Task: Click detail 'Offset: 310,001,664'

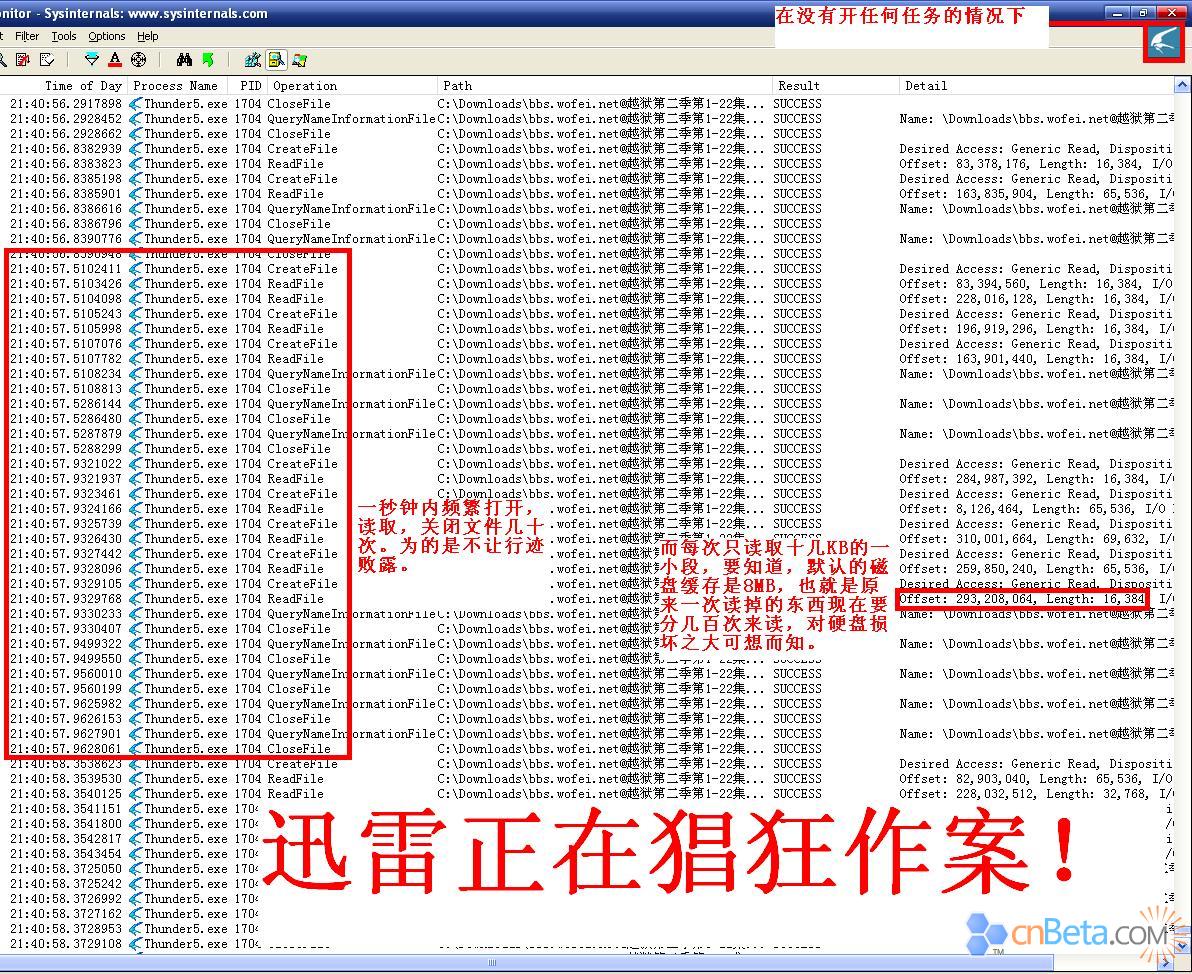Action: coord(967,539)
